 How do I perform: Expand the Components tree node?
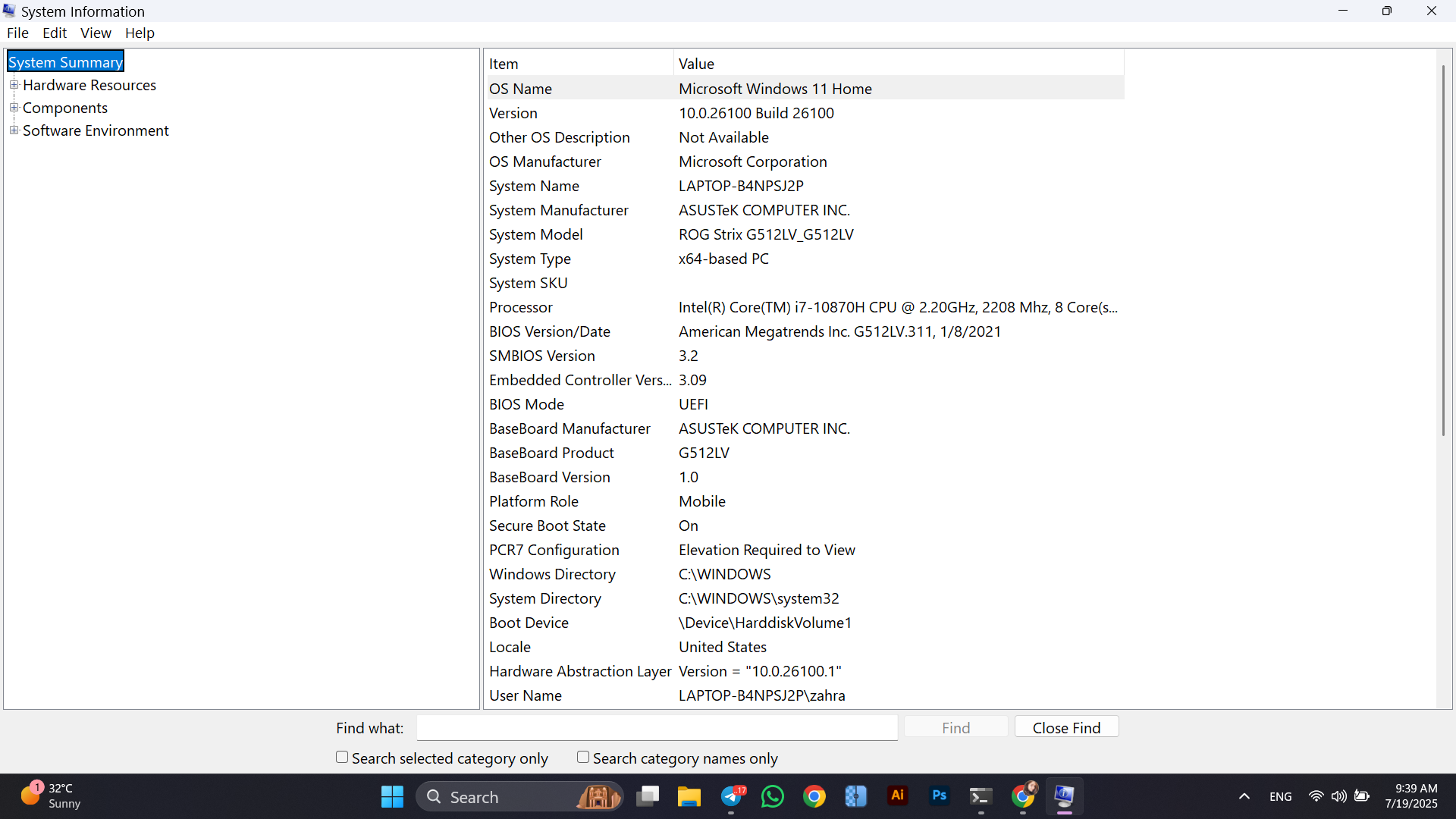coord(14,108)
